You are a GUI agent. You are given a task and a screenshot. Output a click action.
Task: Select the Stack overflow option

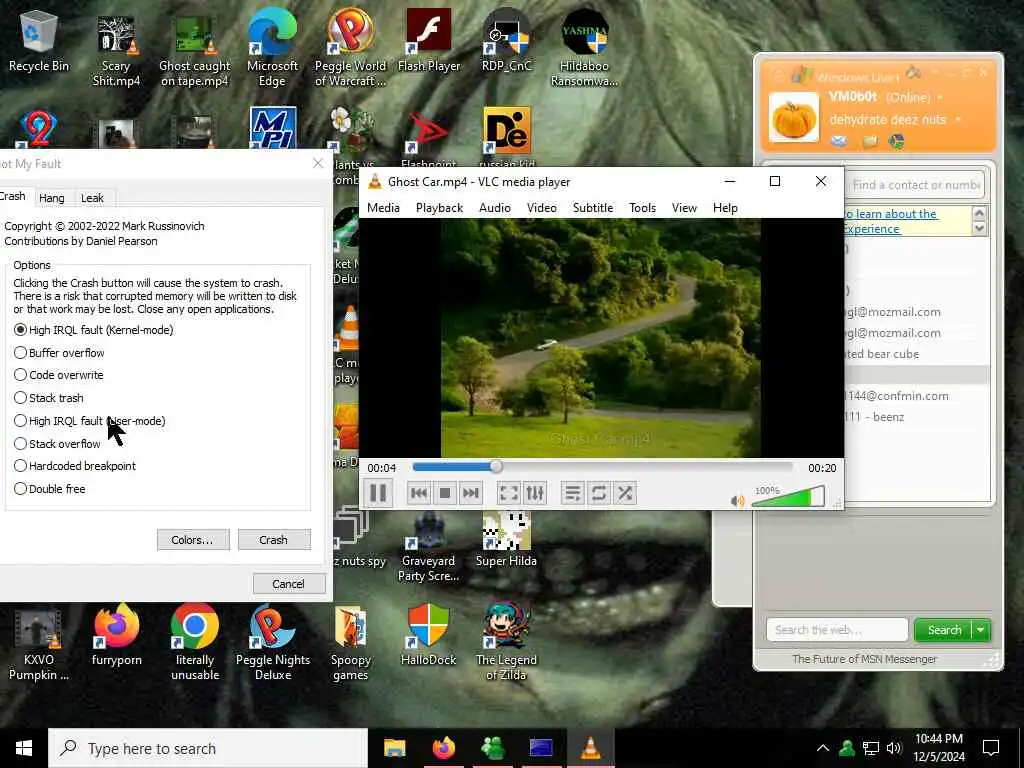(57, 443)
